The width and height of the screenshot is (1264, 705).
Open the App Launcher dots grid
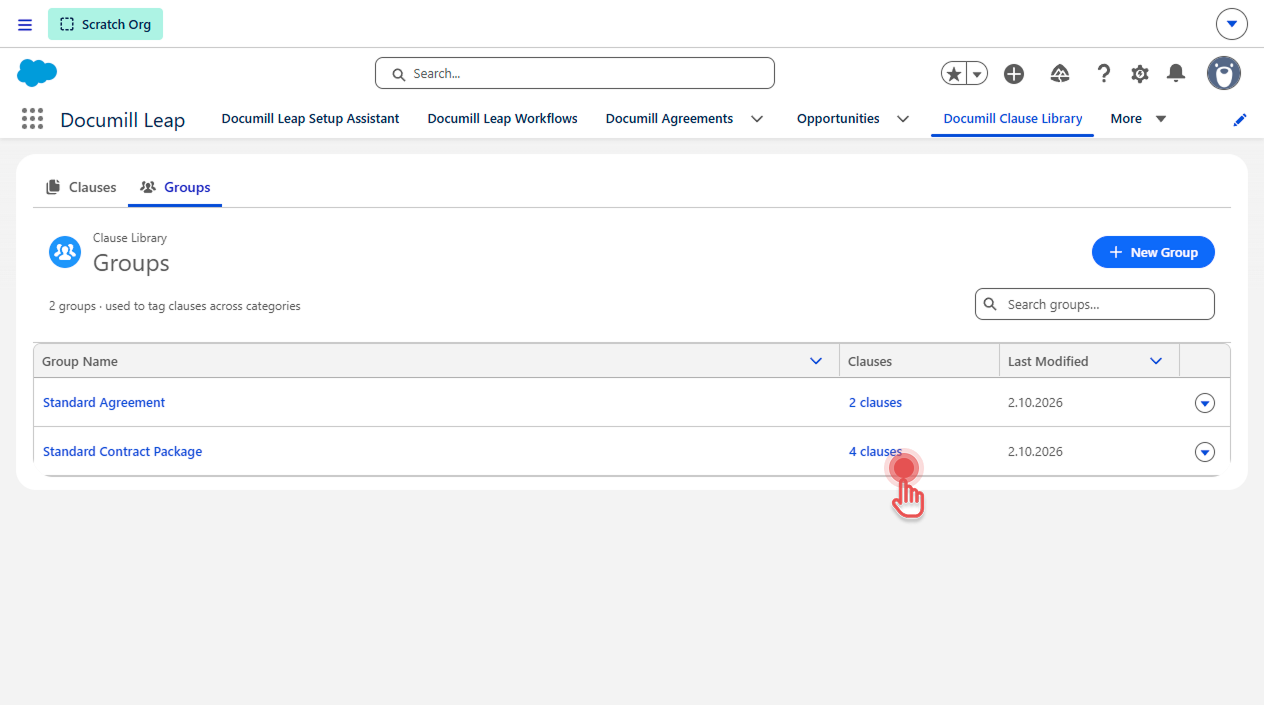pyautogui.click(x=32, y=119)
